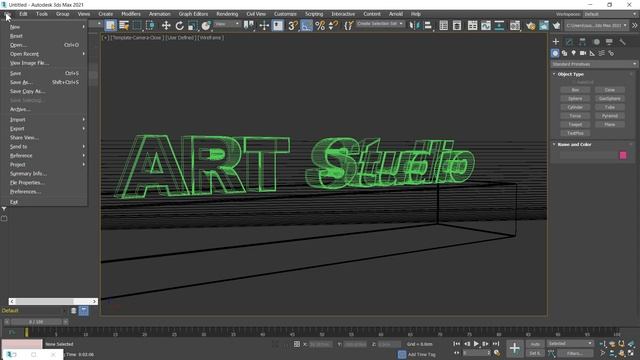
Task: Toggle Keyboard Shortcut Override
Action: tap(278, 26)
